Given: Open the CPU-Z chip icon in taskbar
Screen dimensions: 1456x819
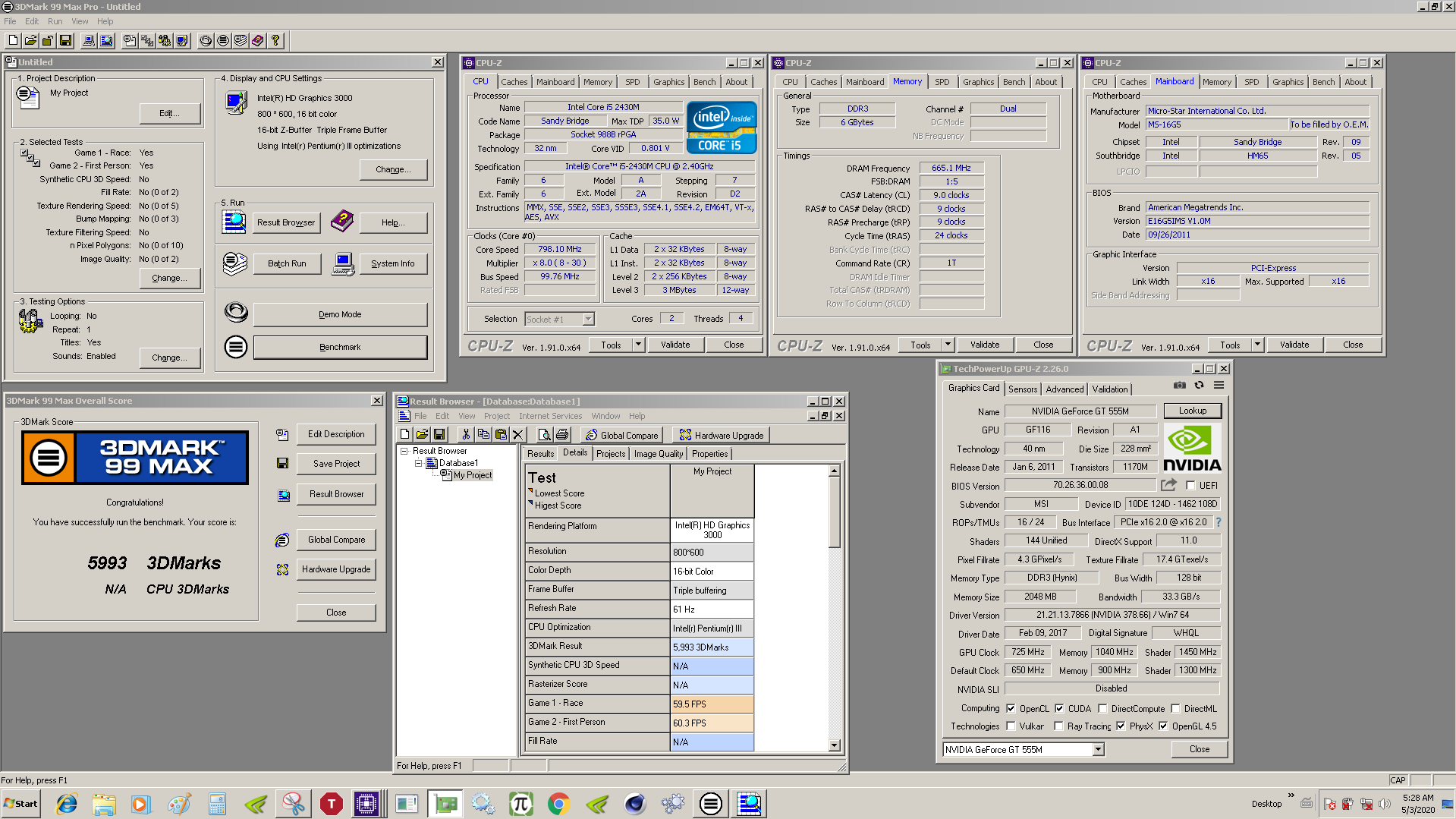Looking at the screenshot, I should (x=366, y=803).
